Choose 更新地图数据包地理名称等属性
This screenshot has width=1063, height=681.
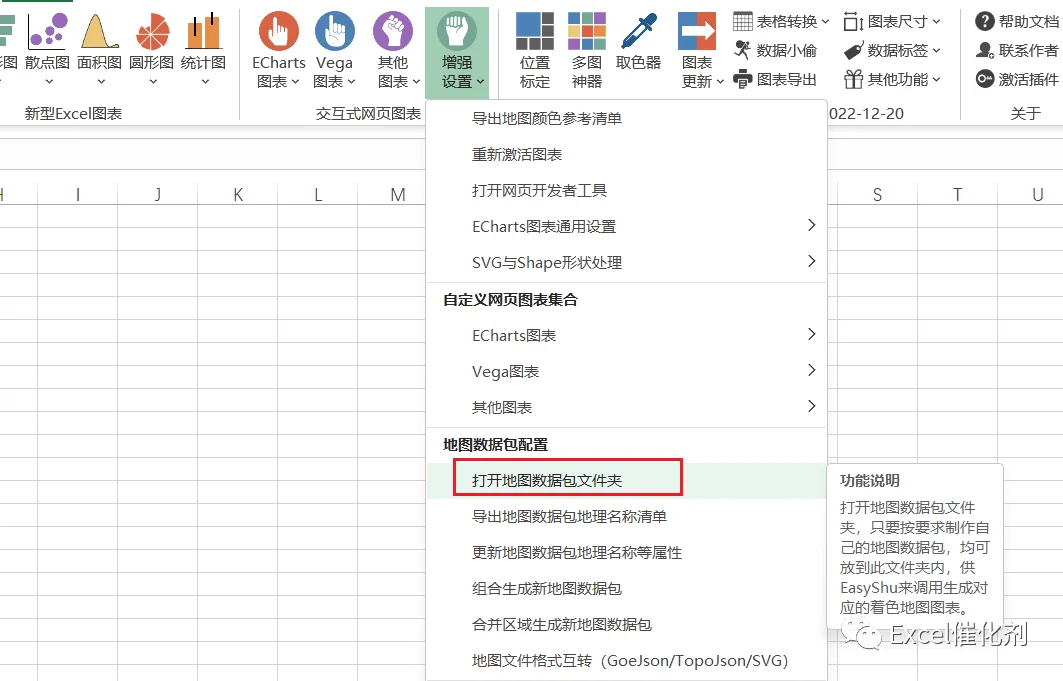627,552
